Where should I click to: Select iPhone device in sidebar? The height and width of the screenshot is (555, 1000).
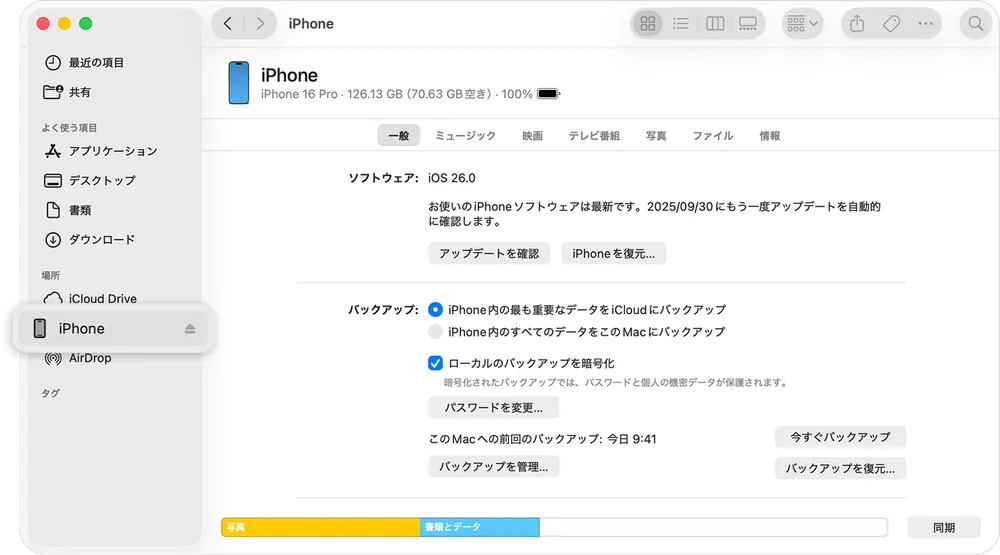113,329
